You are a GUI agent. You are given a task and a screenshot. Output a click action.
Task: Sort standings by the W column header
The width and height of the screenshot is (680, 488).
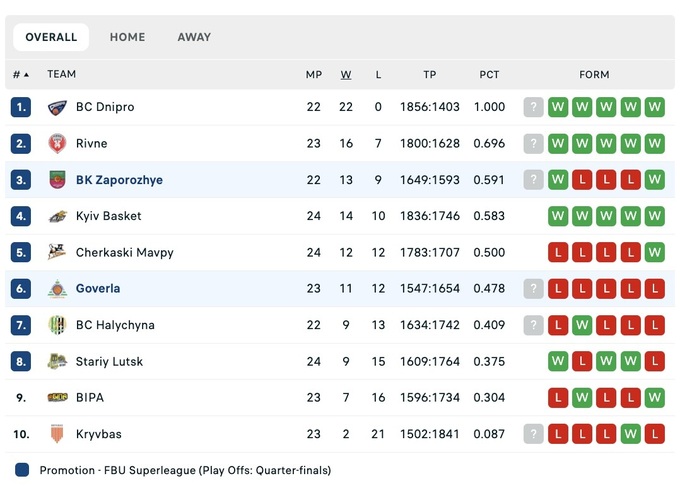point(346,75)
